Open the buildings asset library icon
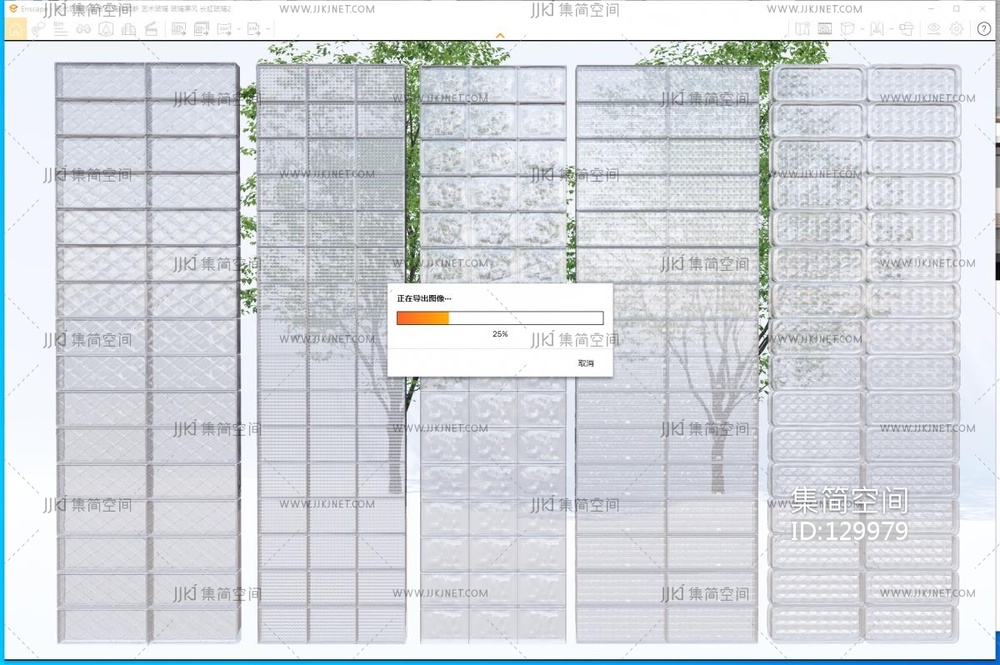 pos(128,29)
